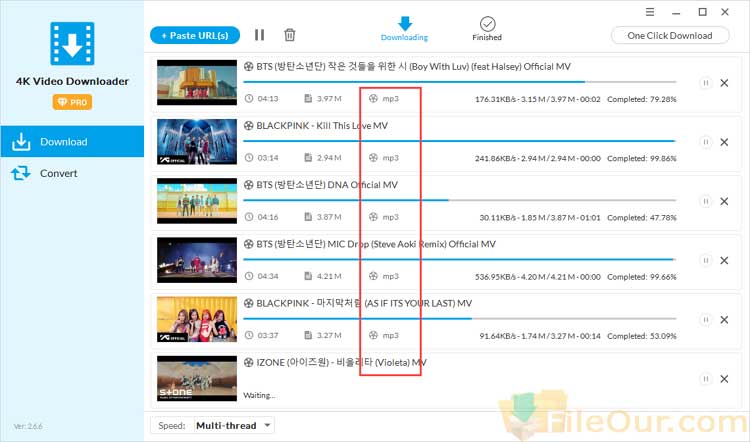Viewport: 750px width, 442px height.
Task: Open the Kill This Love thumbnail
Action: [x=197, y=142]
